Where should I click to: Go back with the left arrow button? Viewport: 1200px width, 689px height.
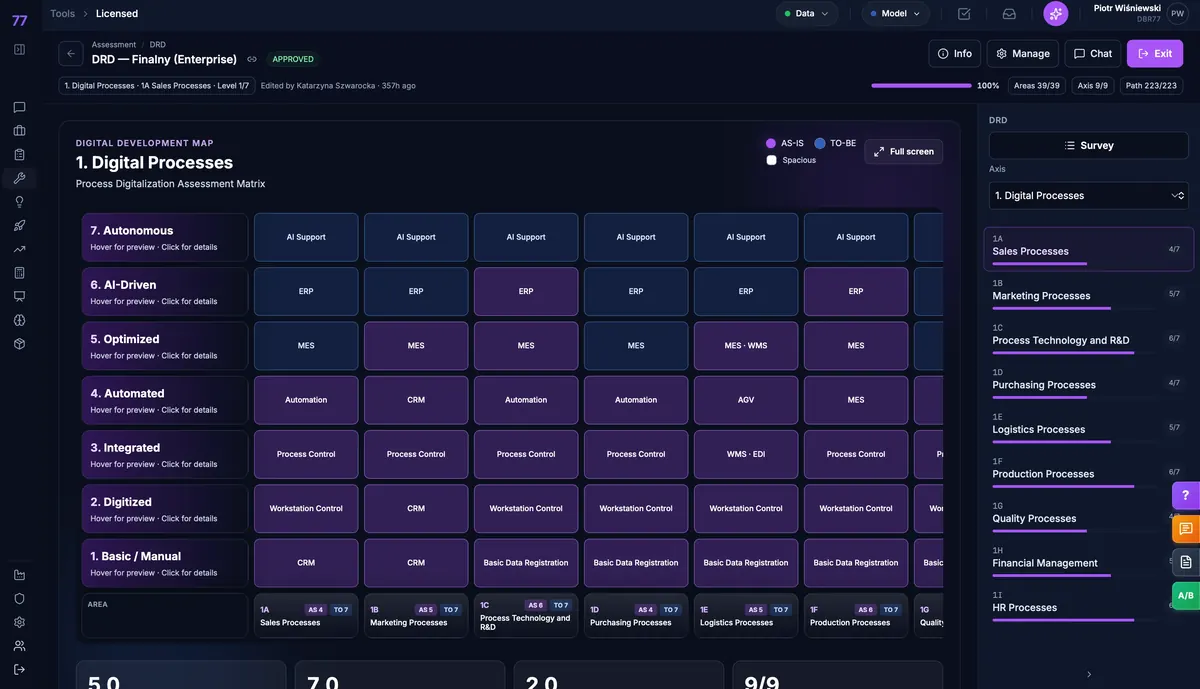(71, 54)
